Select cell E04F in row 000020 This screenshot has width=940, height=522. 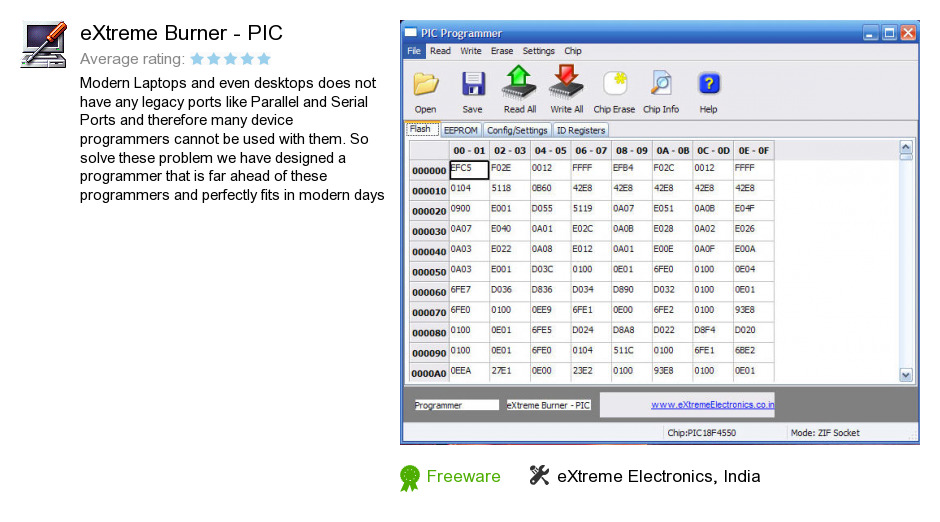pyautogui.click(x=754, y=211)
